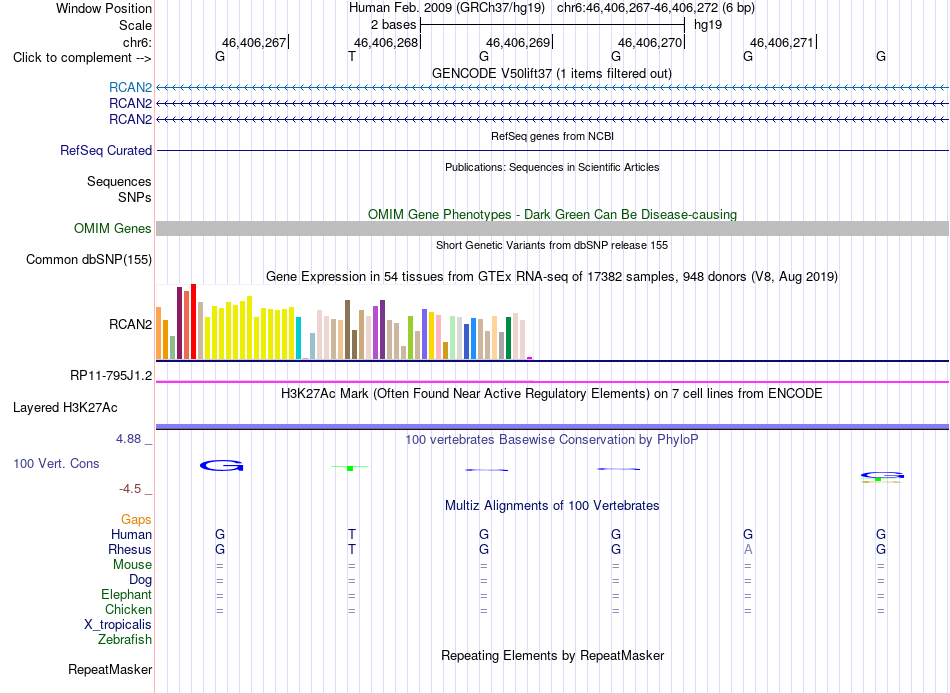Click the RCAN2 GTEx expression label
This screenshot has width=950, height=693.
click(130, 324)
